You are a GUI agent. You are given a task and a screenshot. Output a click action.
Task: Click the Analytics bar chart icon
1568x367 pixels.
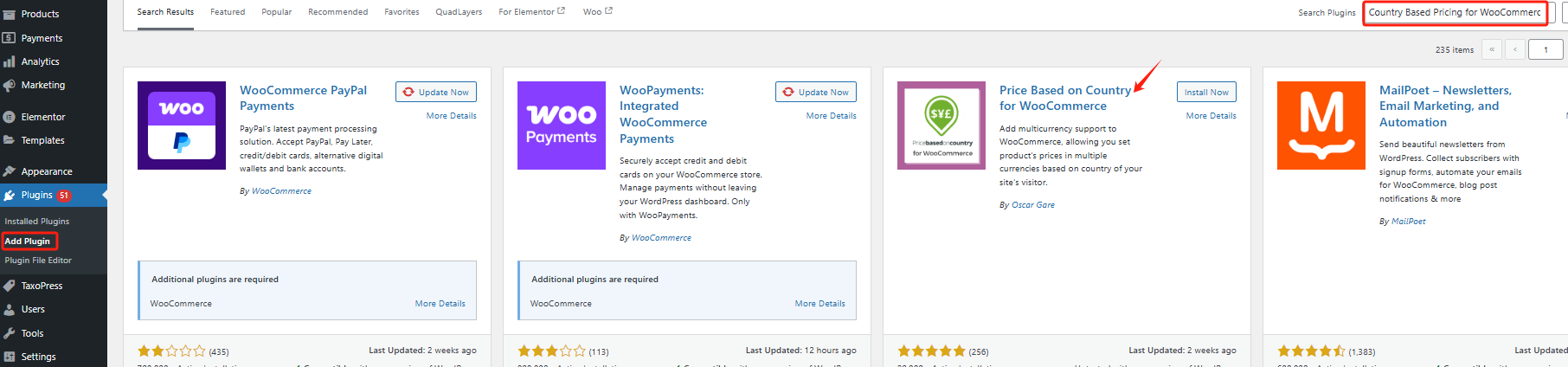(x=10, y=61)
